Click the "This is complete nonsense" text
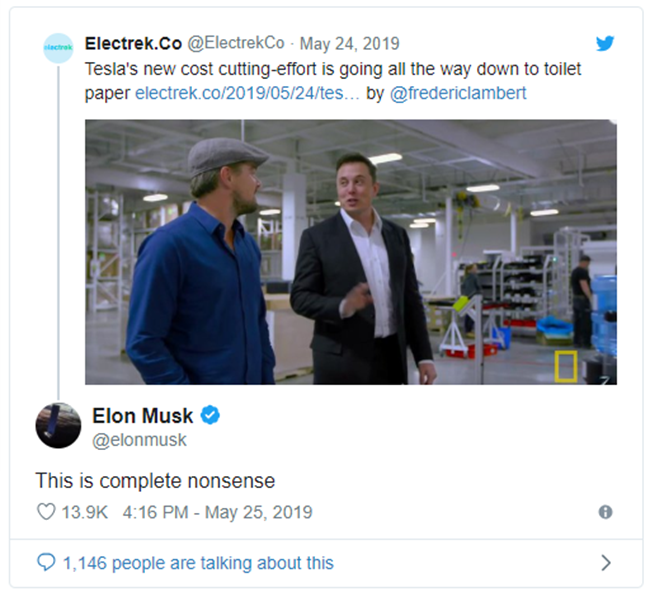The height and width of the screenshot is (592, 650). click(154, 479)
